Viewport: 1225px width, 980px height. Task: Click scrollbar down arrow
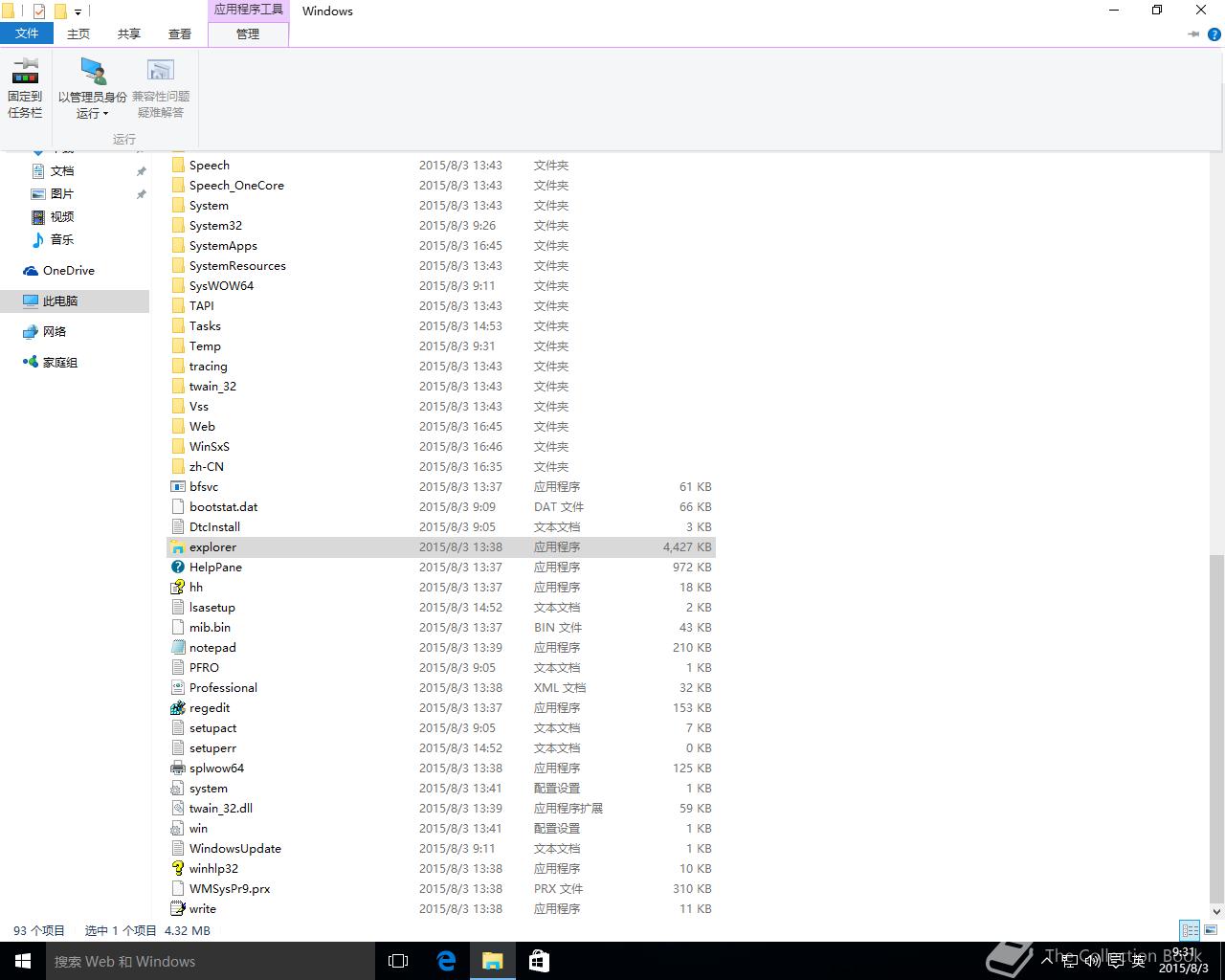(x=1216, y=911)
